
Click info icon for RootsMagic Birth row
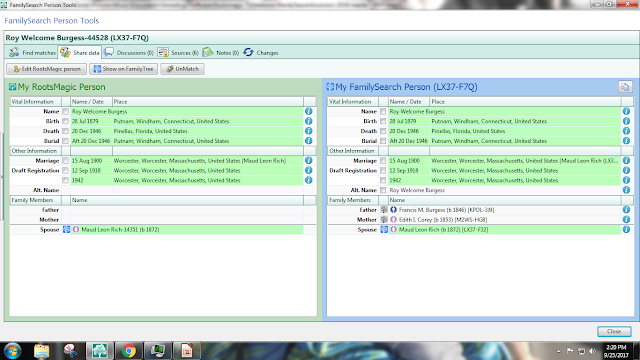click(309, 121)
